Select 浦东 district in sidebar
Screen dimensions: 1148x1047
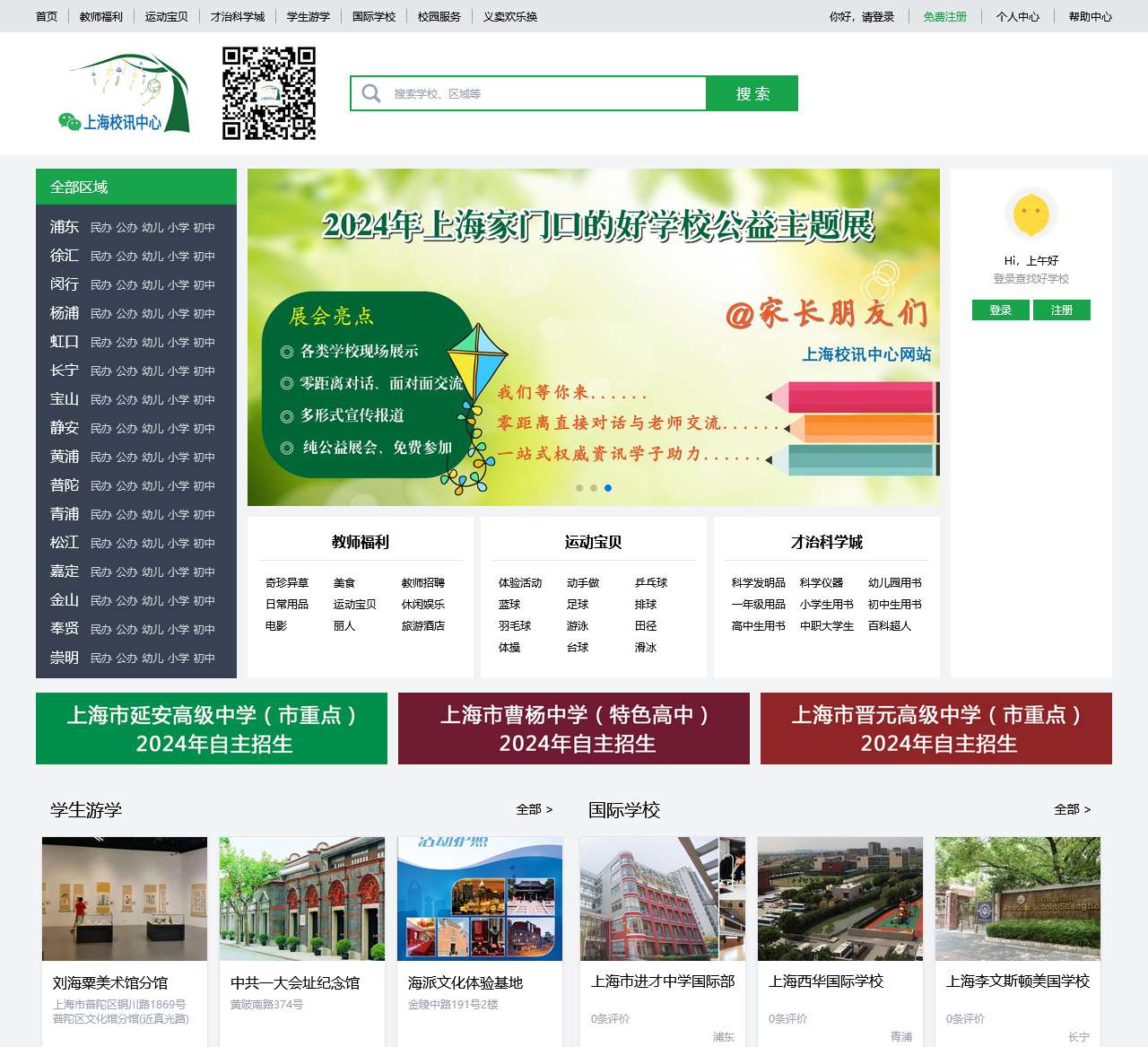65,227
